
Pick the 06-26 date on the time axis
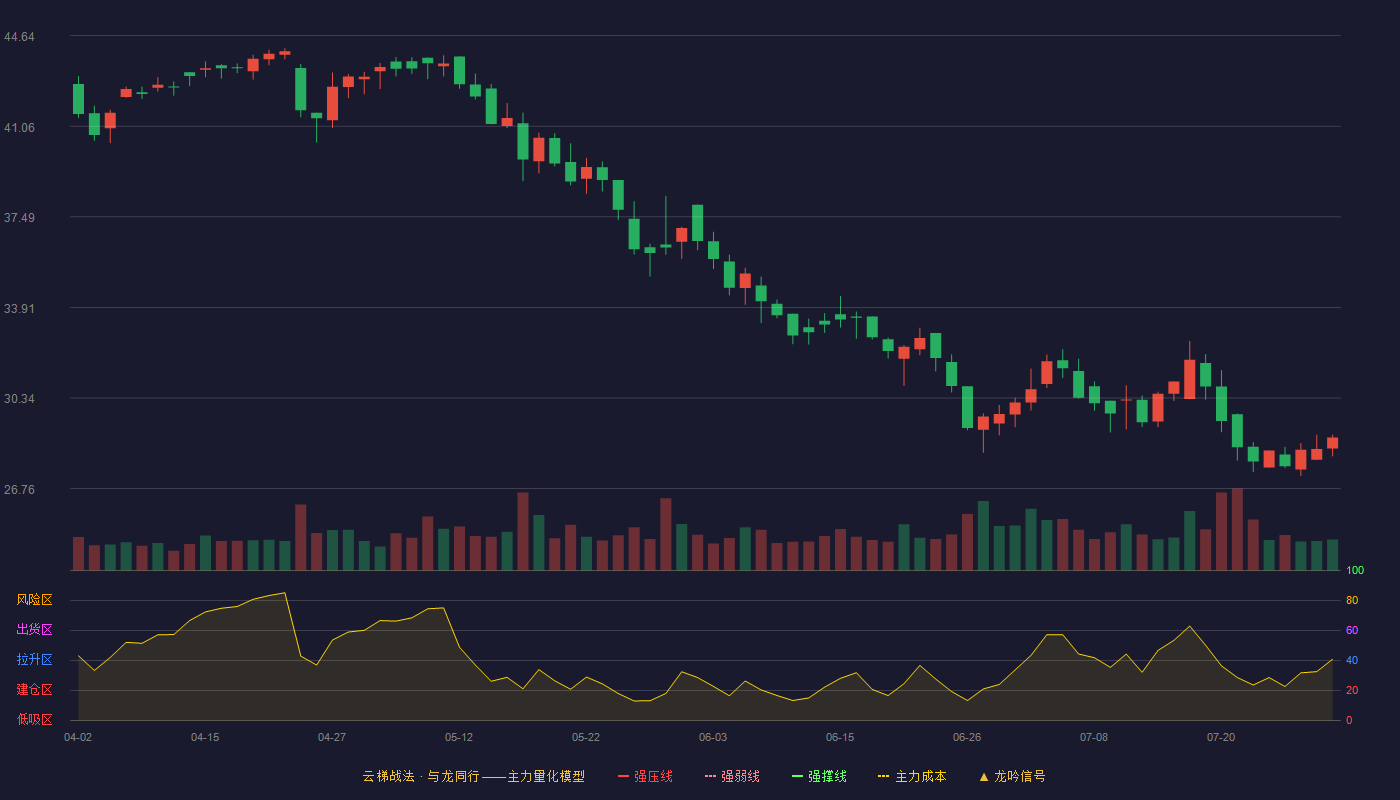click(967, 737)
